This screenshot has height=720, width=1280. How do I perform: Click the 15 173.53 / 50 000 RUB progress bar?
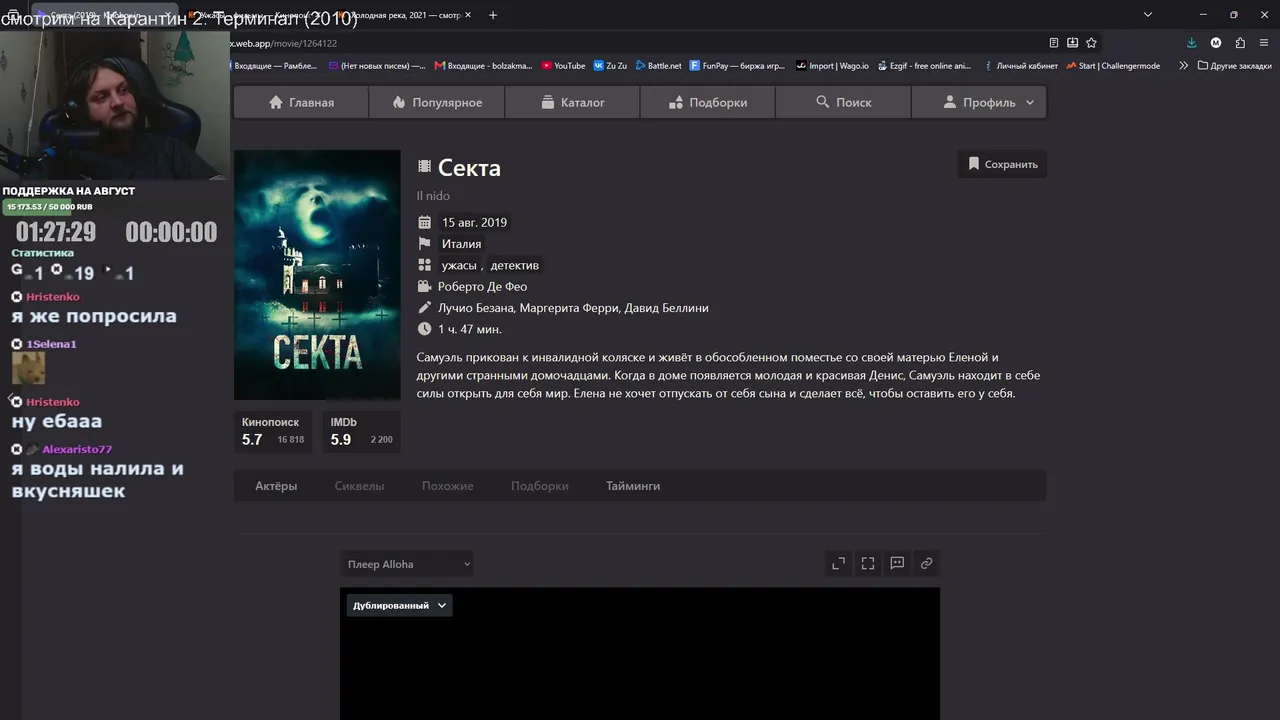(49, 207)
